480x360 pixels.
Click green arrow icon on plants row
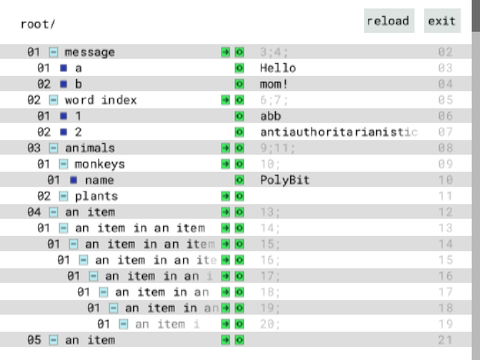click(226, 196)
